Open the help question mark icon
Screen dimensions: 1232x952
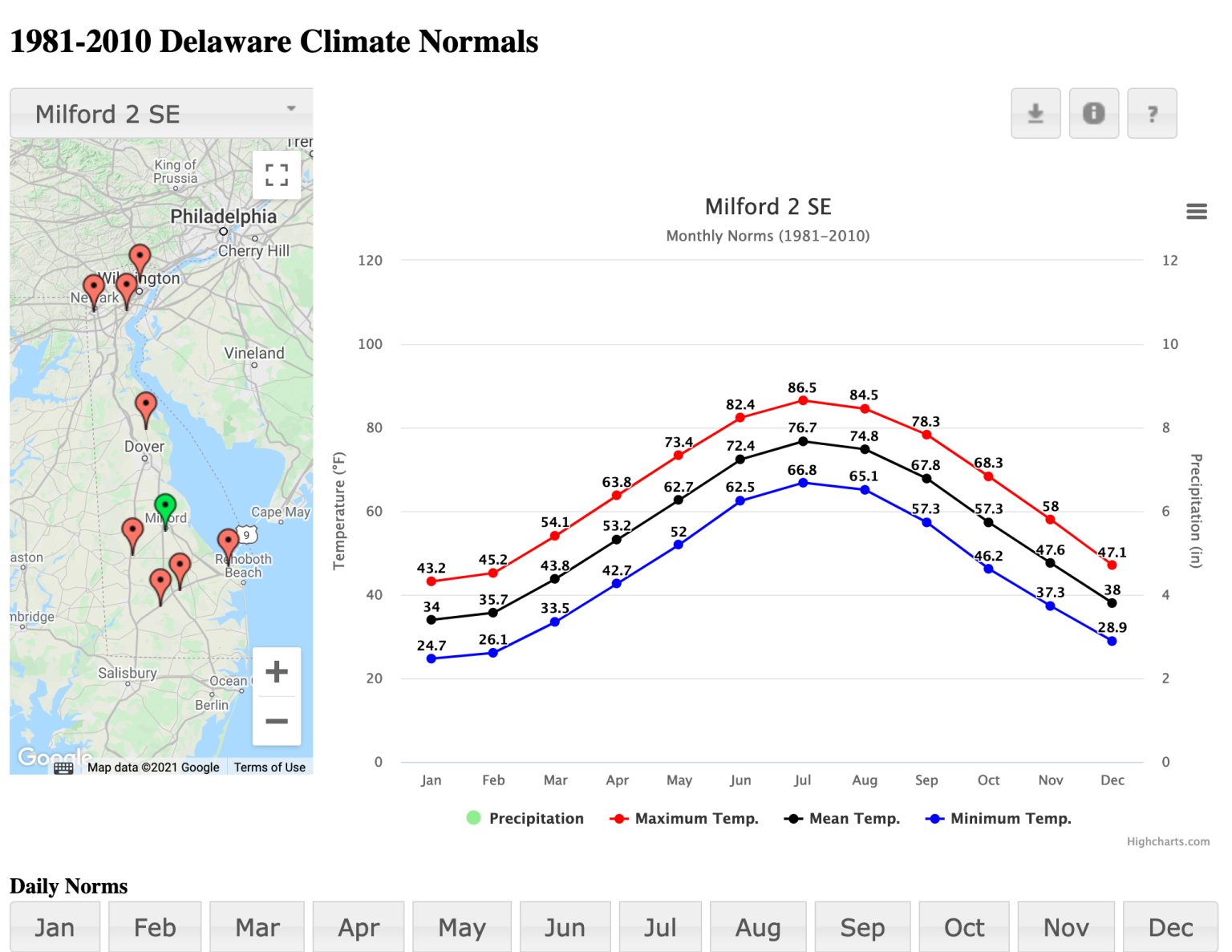pyautogui.click(x=1152, y=113)
